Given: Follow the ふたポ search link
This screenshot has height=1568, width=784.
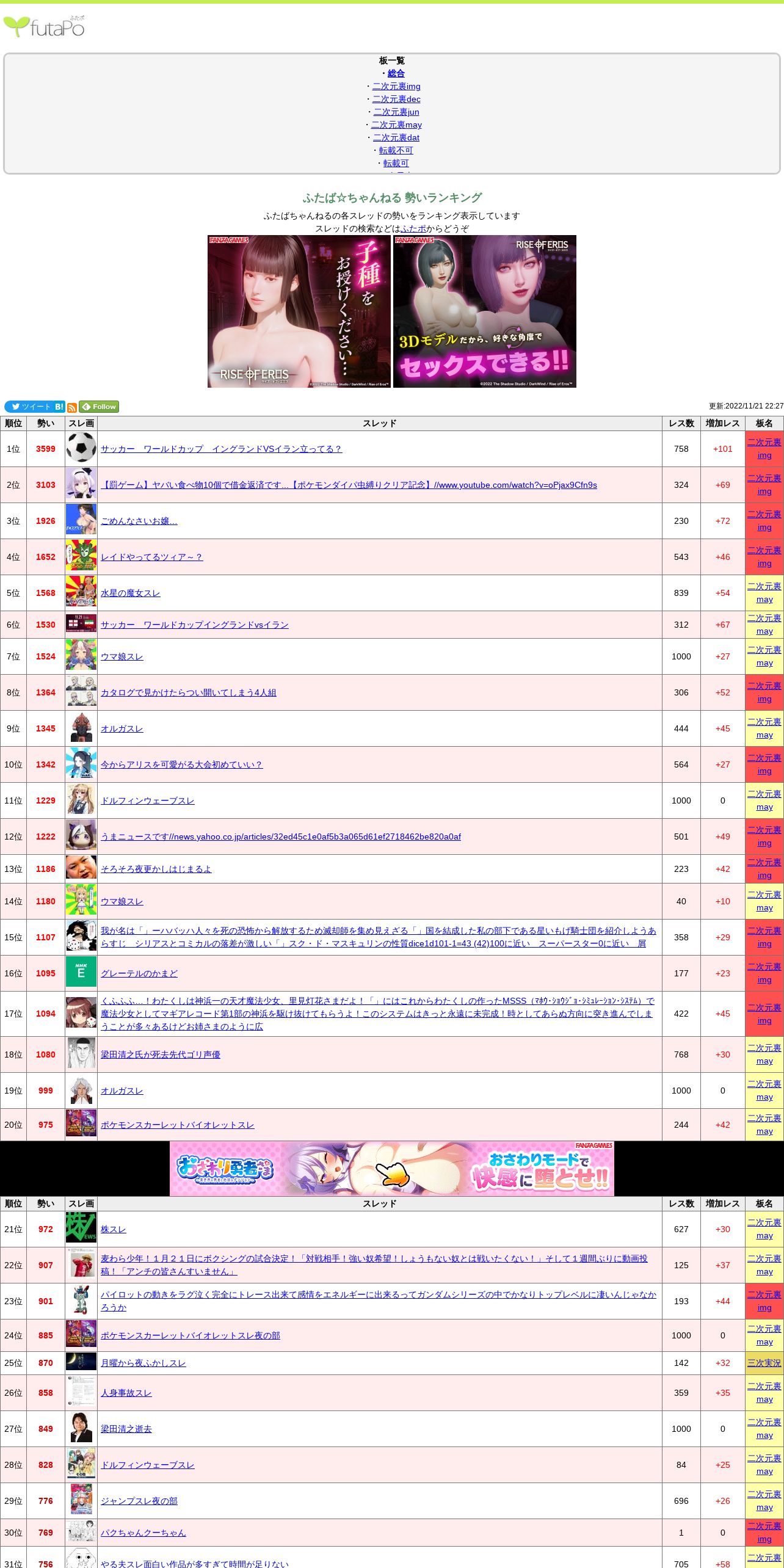Looking at the screenshot, I should point(413,228).
